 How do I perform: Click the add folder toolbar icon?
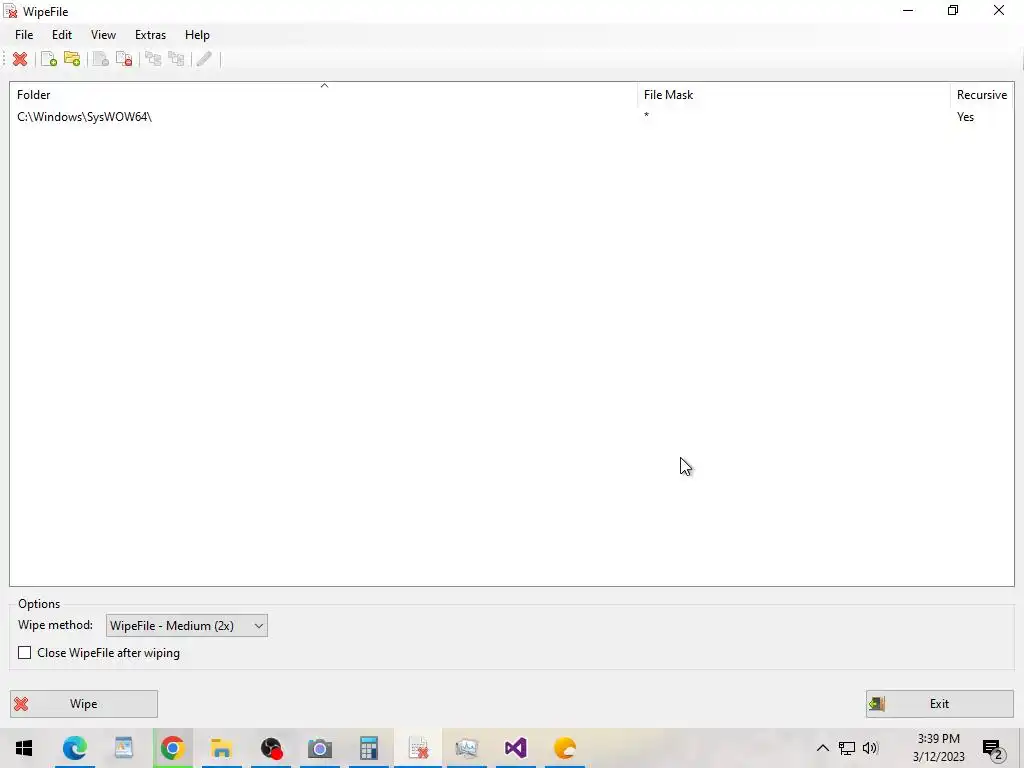(72, 59)
